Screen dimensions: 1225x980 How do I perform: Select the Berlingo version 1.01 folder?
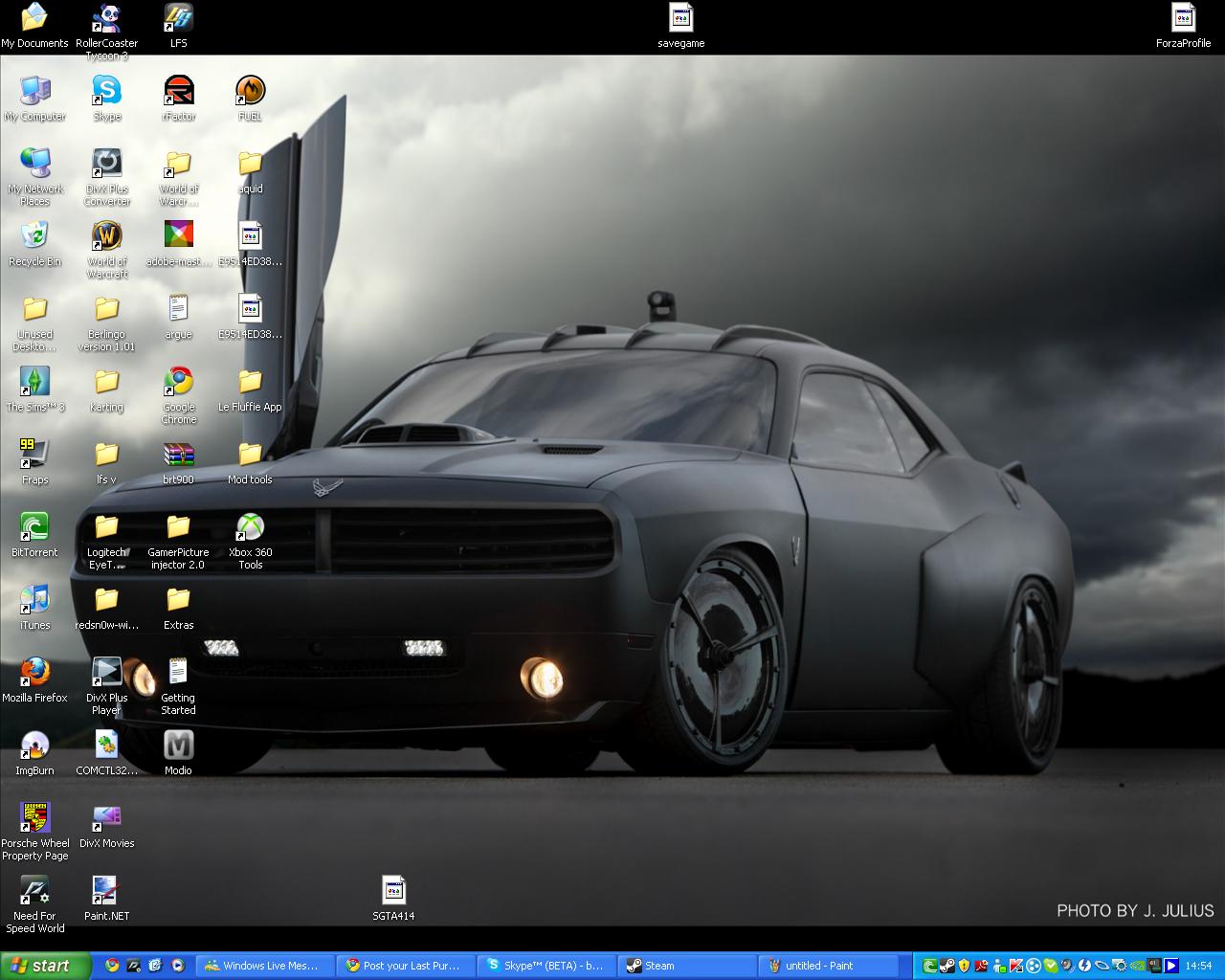(x=106, y=323)
